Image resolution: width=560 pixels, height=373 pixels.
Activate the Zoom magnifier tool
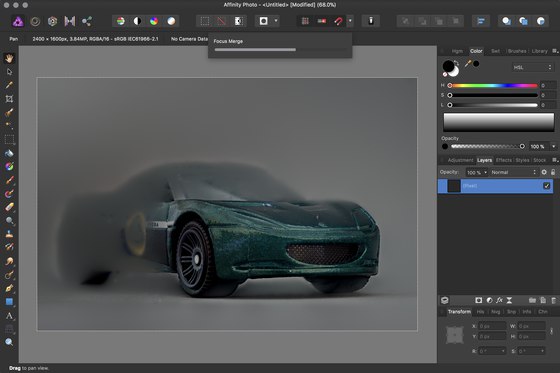click(x=9, y=342)
